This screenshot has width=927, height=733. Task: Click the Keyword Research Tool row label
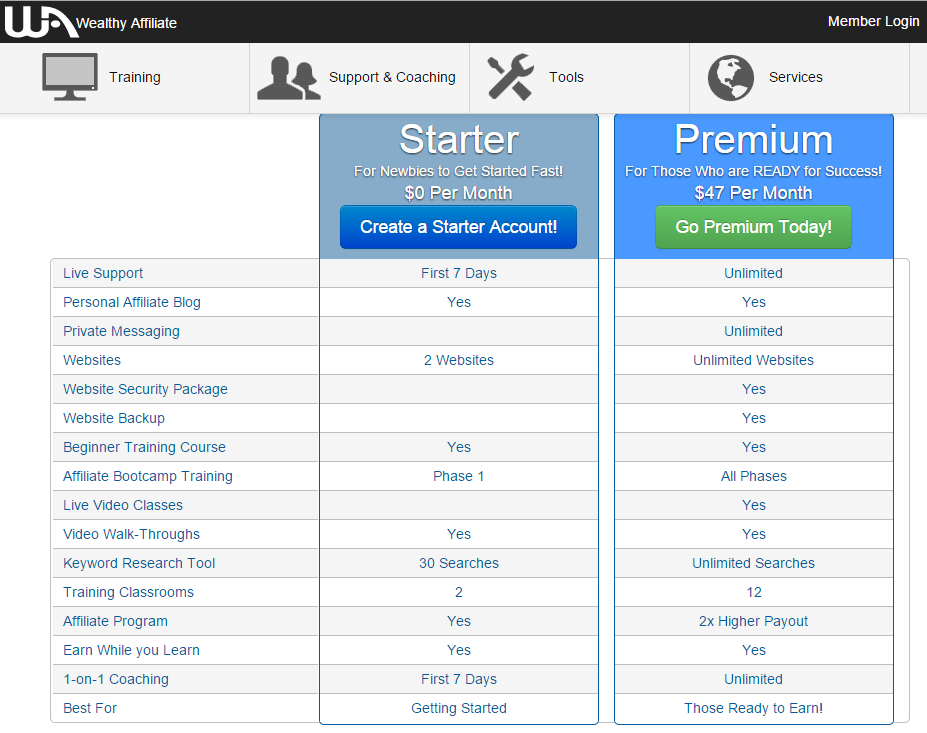(139, 563)
